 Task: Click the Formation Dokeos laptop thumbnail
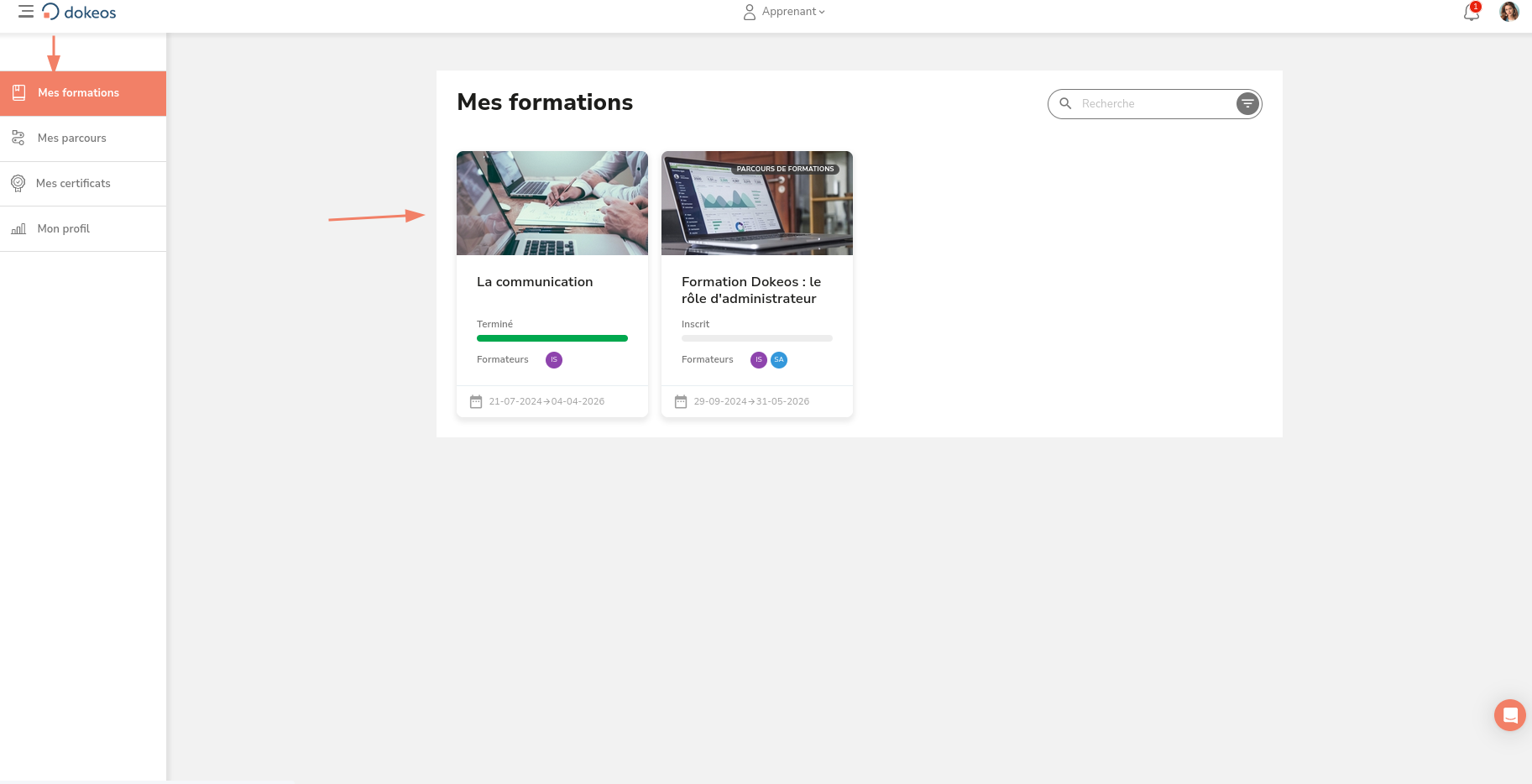(x=756, y=203)
